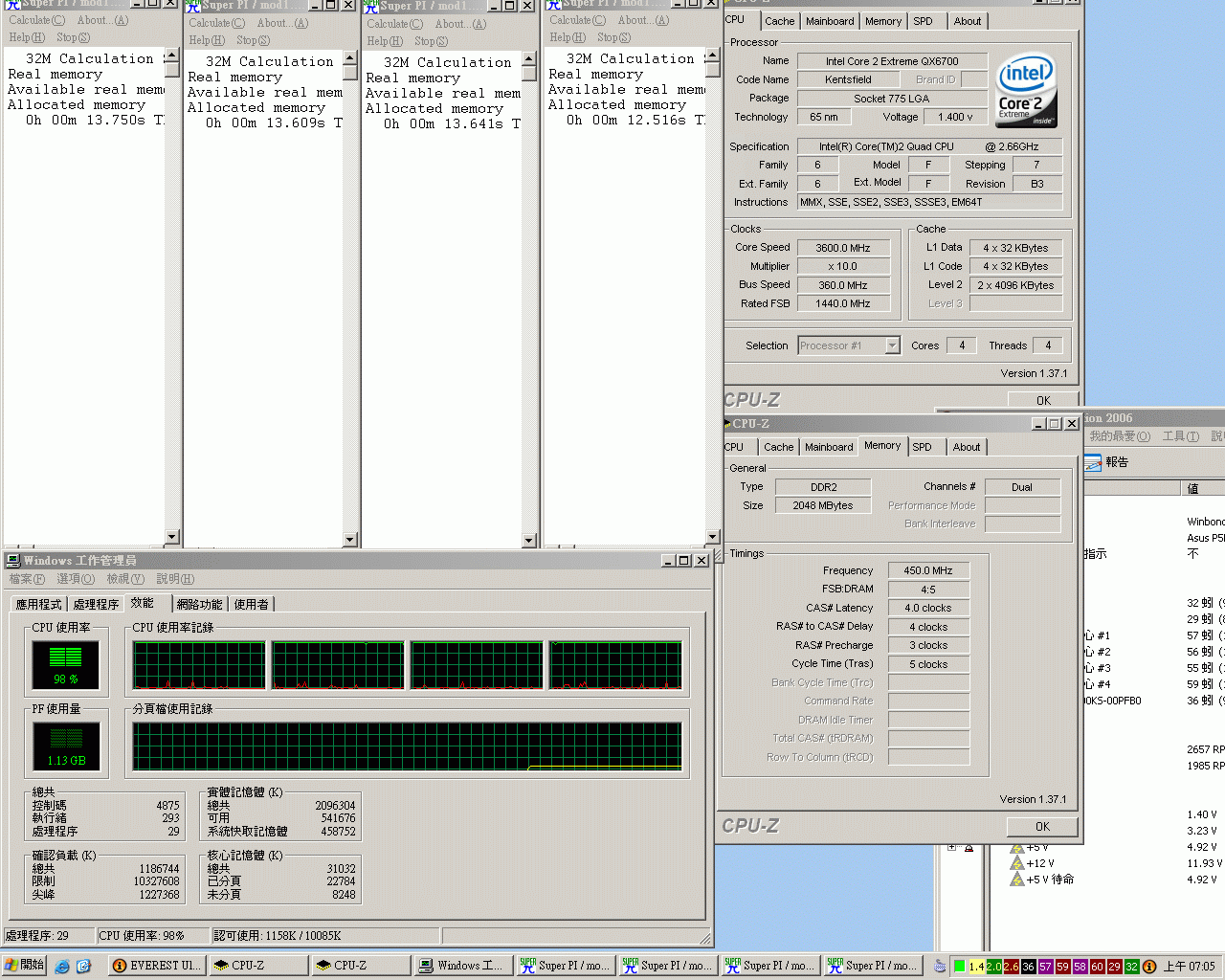
Task: Click OK in upper CPU-Z CPU window
Action: [x=1043, y=400]
